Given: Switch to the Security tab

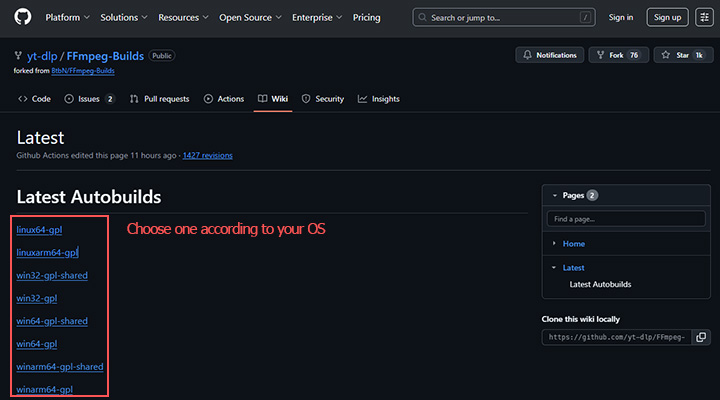Looking at the screenshot, I should 323,99.
